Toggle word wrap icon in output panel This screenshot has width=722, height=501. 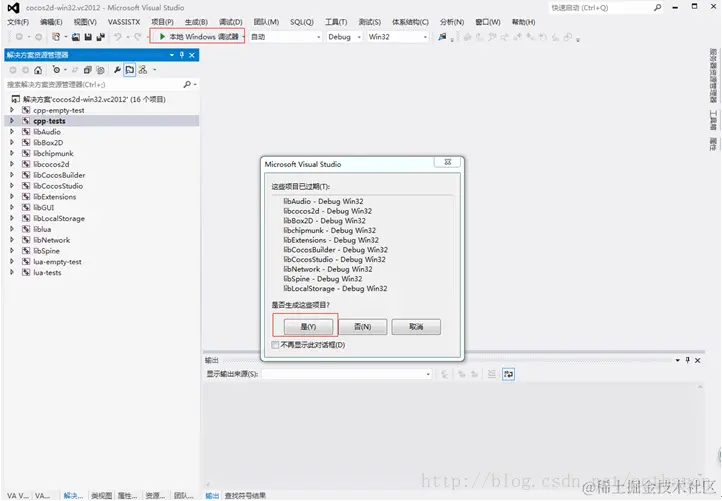pyautogui.click(x=508, y=374)
